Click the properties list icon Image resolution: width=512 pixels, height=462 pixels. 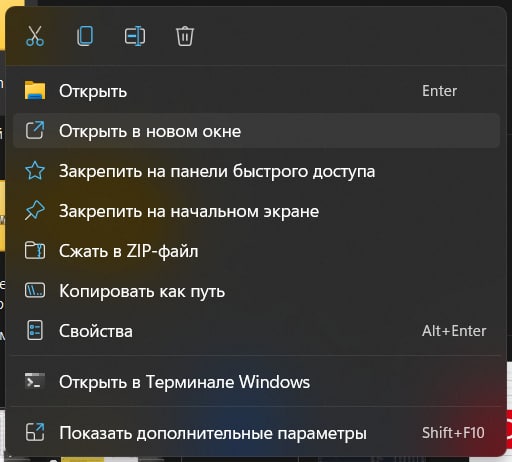click(35, 330)
